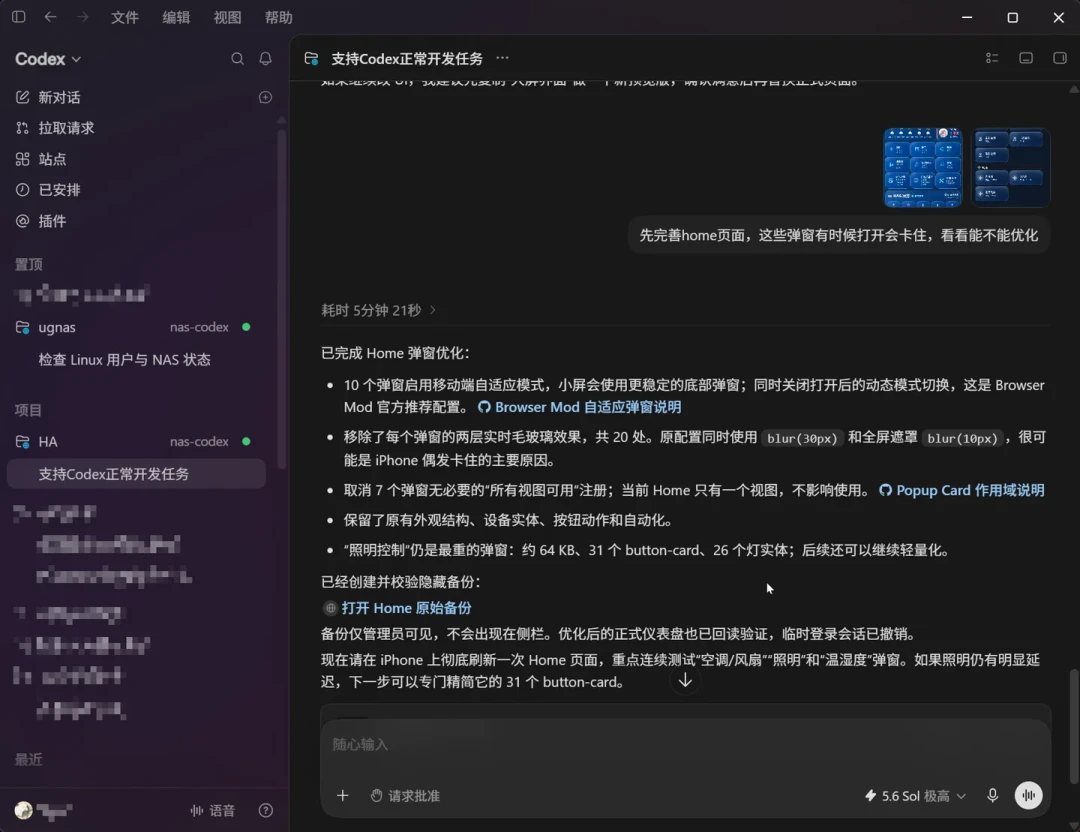Open the conversation options ellipsis menu

(503, 59)
